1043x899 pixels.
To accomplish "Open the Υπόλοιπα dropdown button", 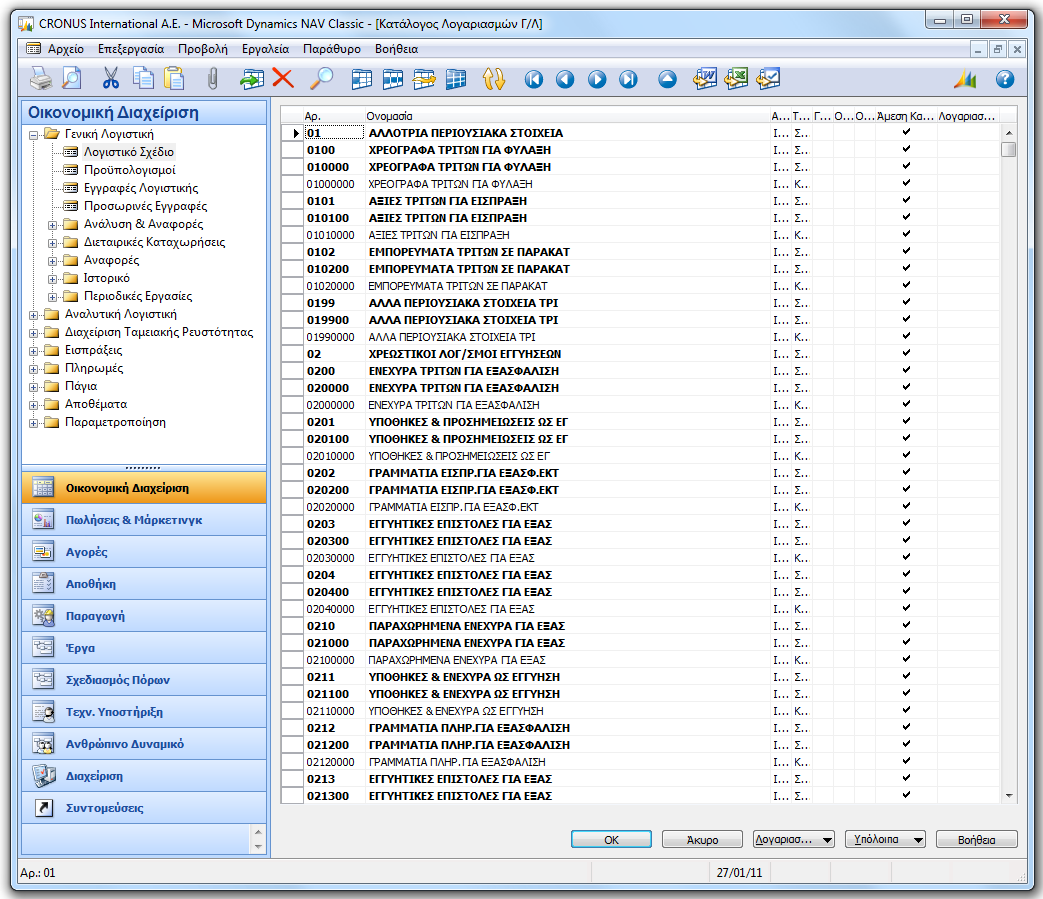I will [885, 839].
